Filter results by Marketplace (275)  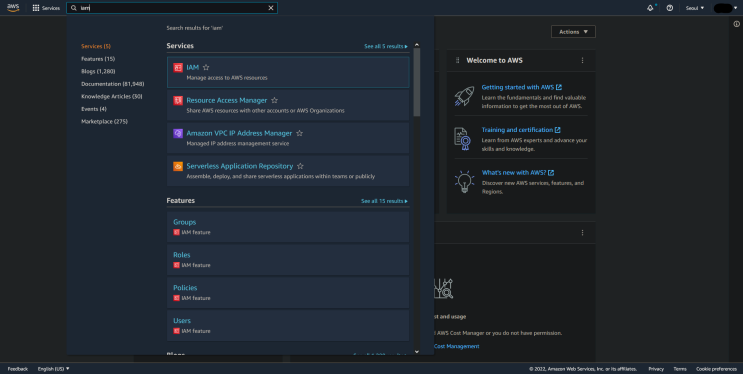[x=104, y=121]
